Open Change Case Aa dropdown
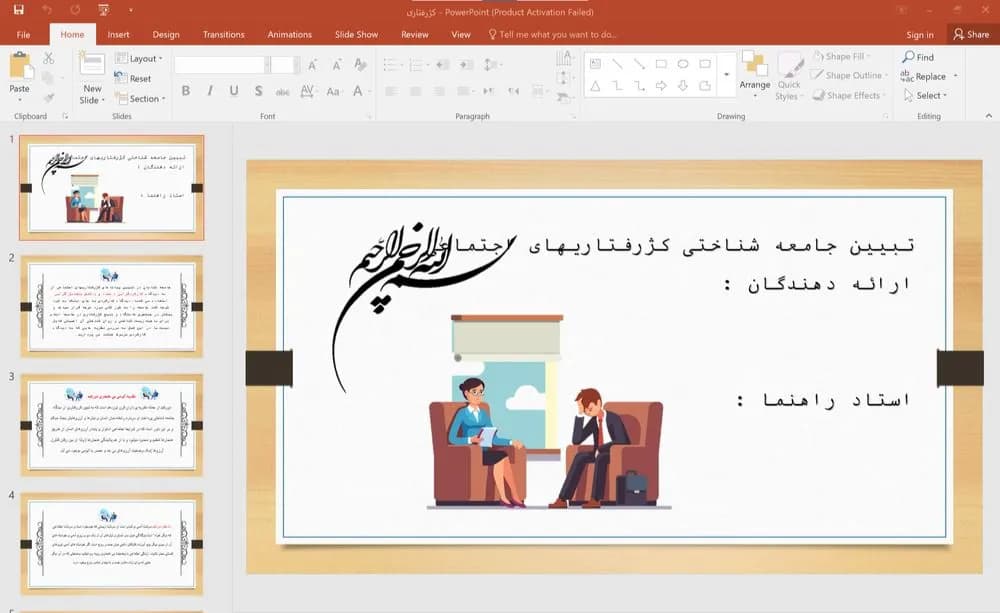The width and height of the screenshot is (1000, 613). click(x=333, y=91)
